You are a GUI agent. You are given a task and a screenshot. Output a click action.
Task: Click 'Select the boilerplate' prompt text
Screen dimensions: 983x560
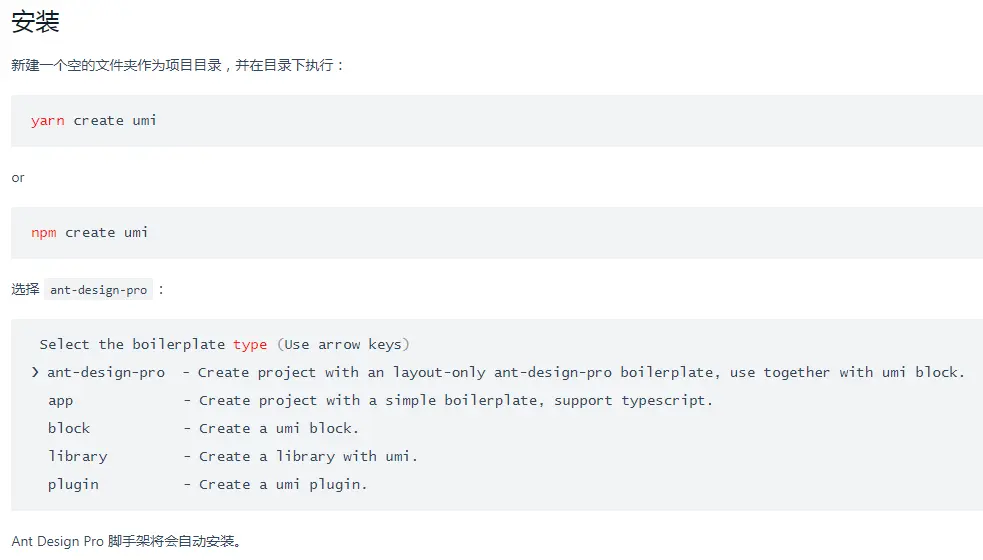pyautogui.click(x=132, y=345)
